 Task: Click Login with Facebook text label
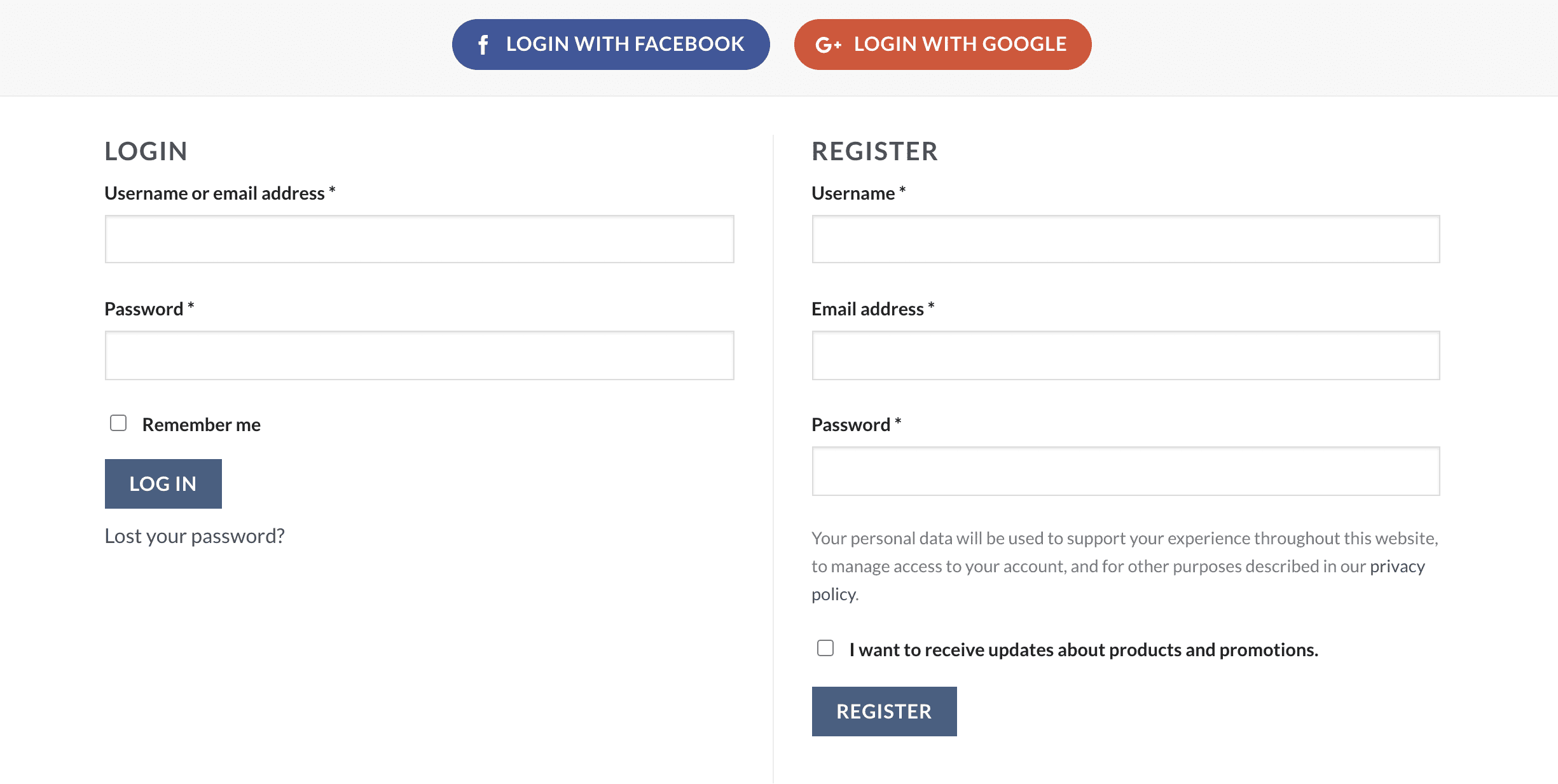point(626,44)
